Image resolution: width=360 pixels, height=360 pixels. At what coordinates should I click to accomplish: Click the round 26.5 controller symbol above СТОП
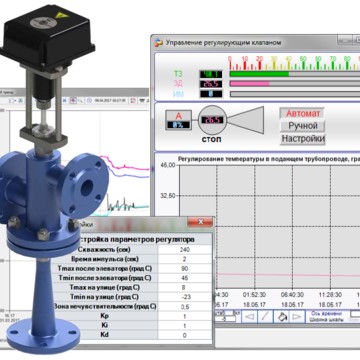[213, 120]
